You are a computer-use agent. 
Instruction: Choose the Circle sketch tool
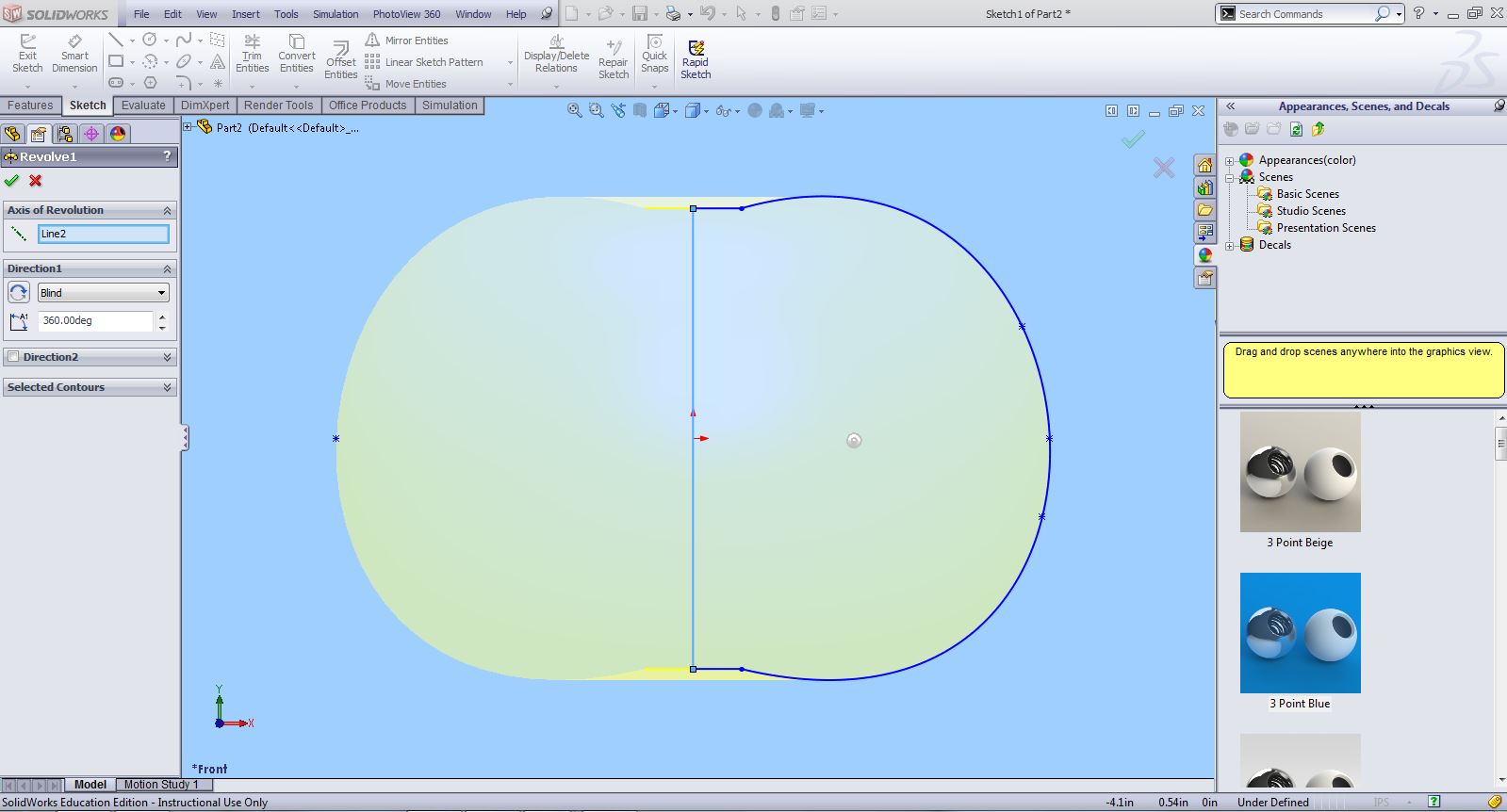tap(149, 40)
